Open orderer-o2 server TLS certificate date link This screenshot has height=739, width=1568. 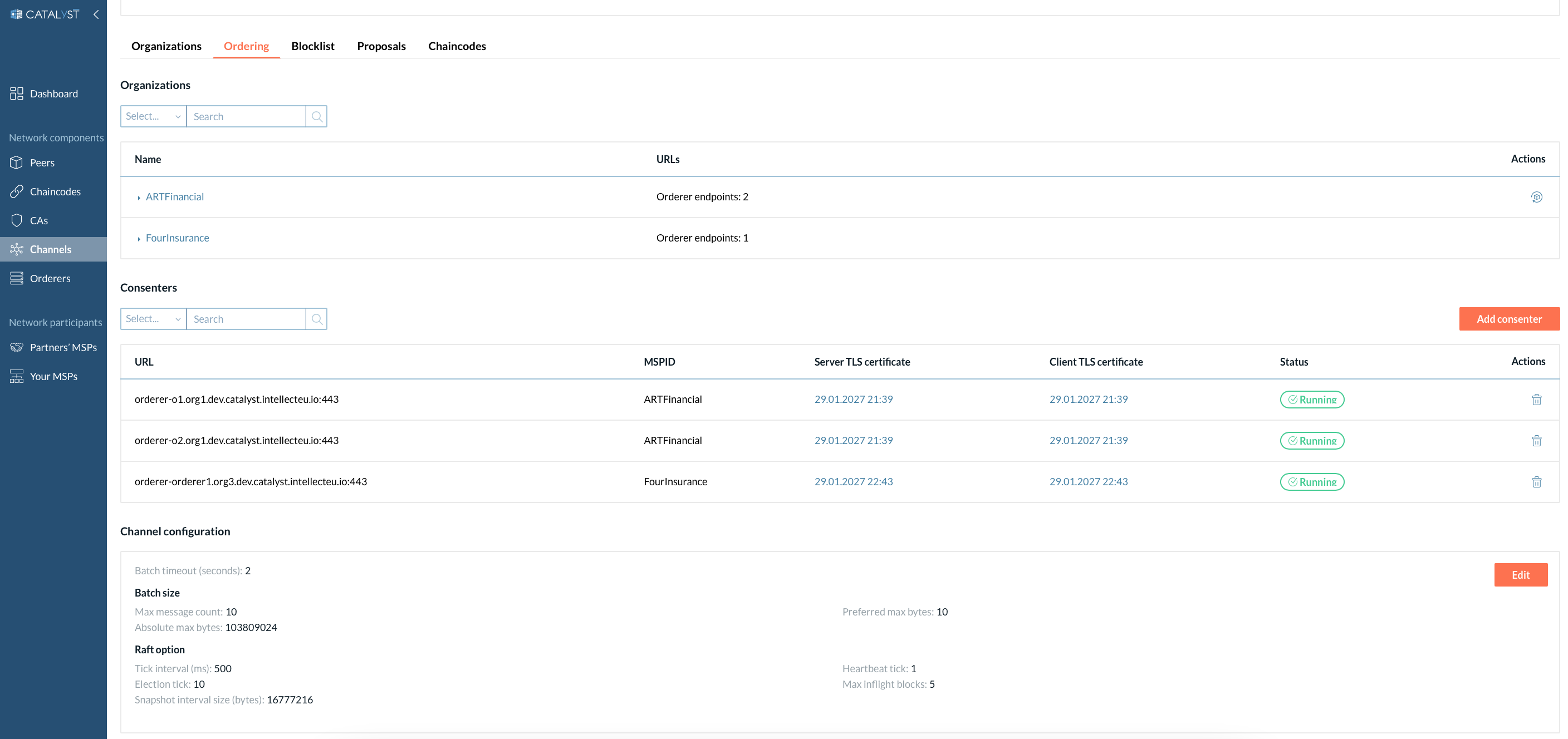(x=853, y=440)
